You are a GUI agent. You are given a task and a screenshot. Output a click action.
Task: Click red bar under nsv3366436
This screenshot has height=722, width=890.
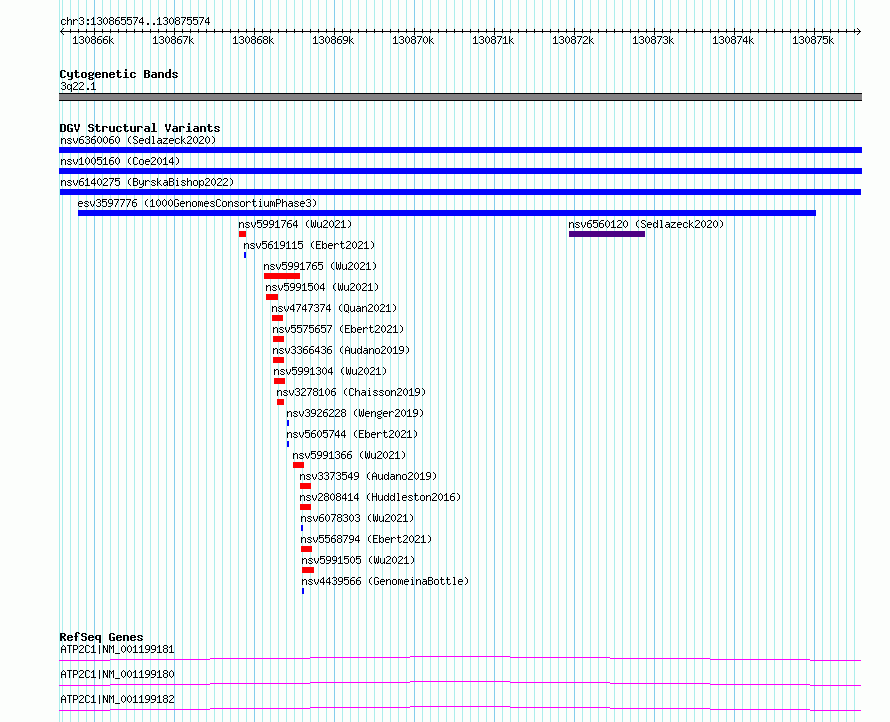point(278,360)
